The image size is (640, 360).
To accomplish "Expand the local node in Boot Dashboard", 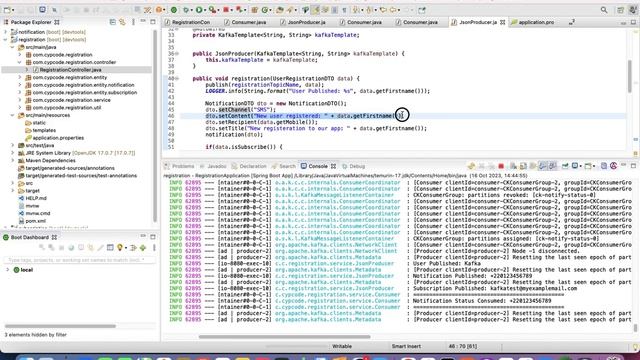I will coord(7,270).
